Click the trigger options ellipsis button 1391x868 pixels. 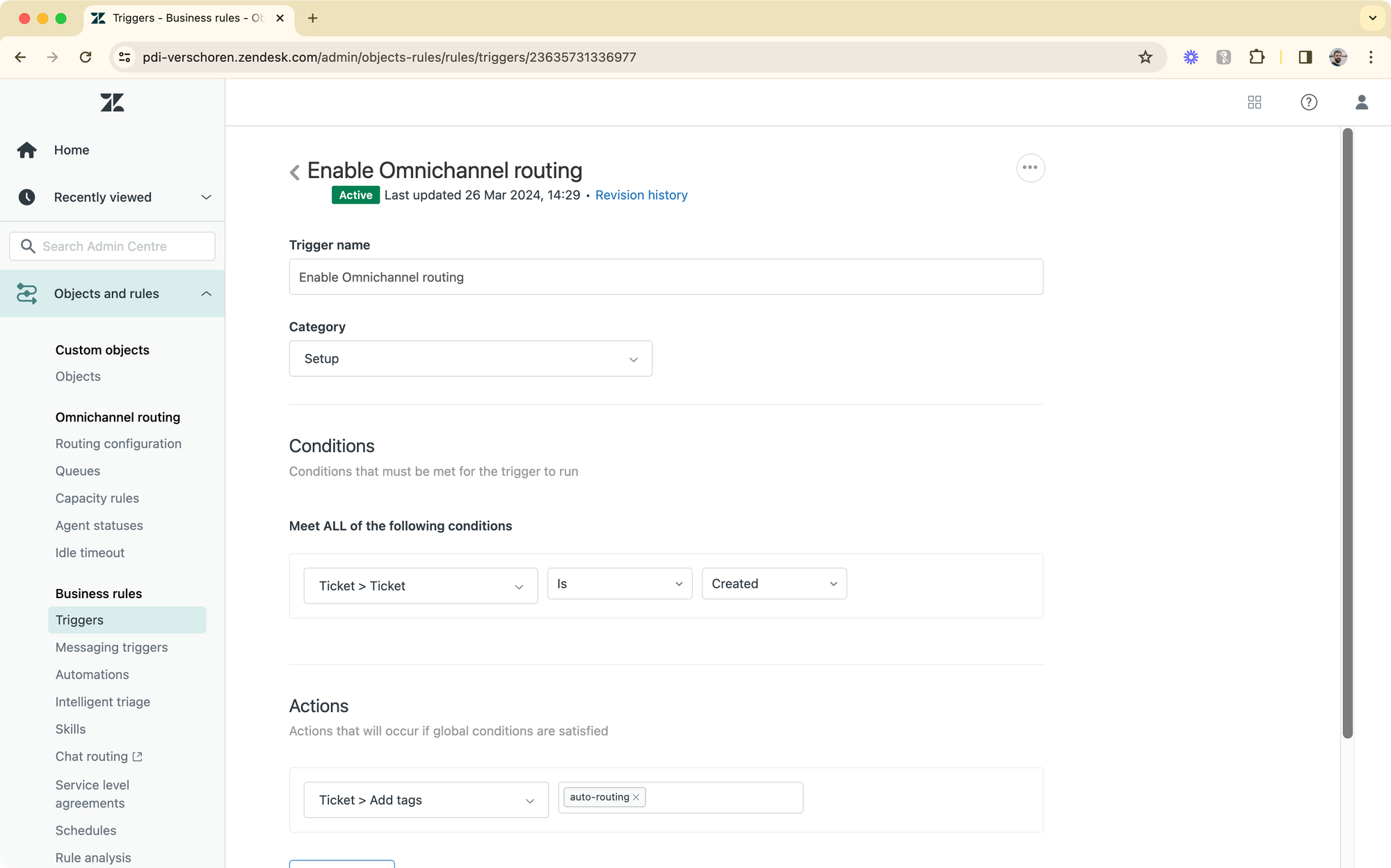point(1030,168)
